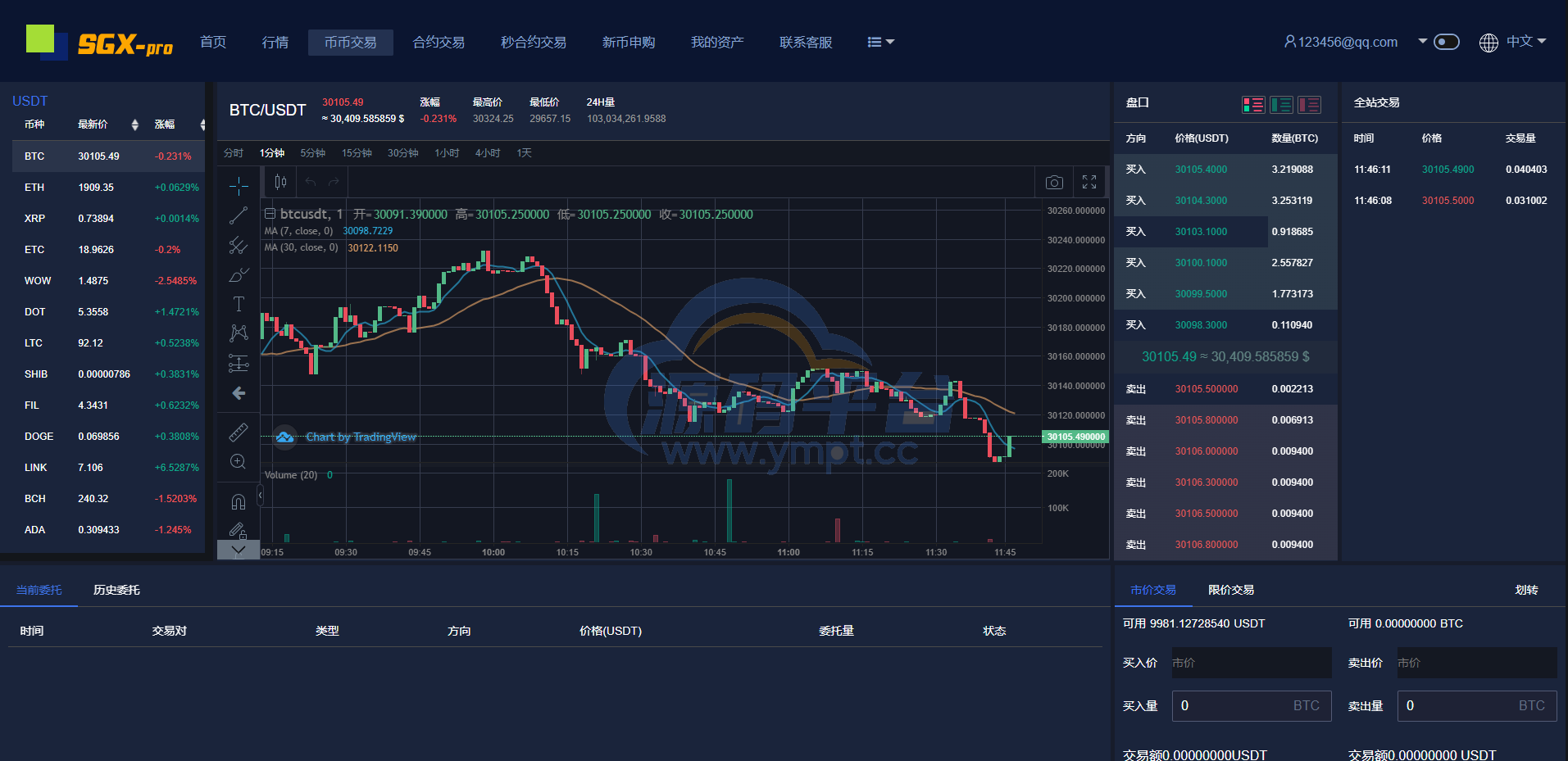1568x761 pixels.
Task: Click the undo arrow on chart
Action: tap(311, 182)
